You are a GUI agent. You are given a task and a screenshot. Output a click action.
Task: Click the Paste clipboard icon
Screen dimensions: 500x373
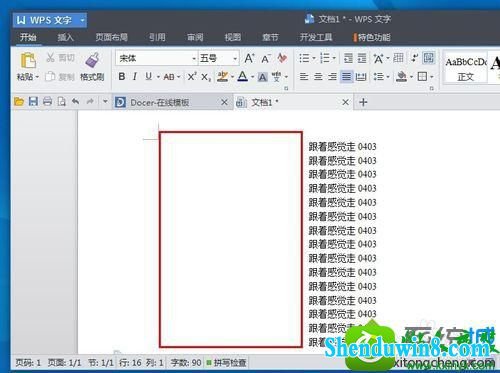pos(28,61)
